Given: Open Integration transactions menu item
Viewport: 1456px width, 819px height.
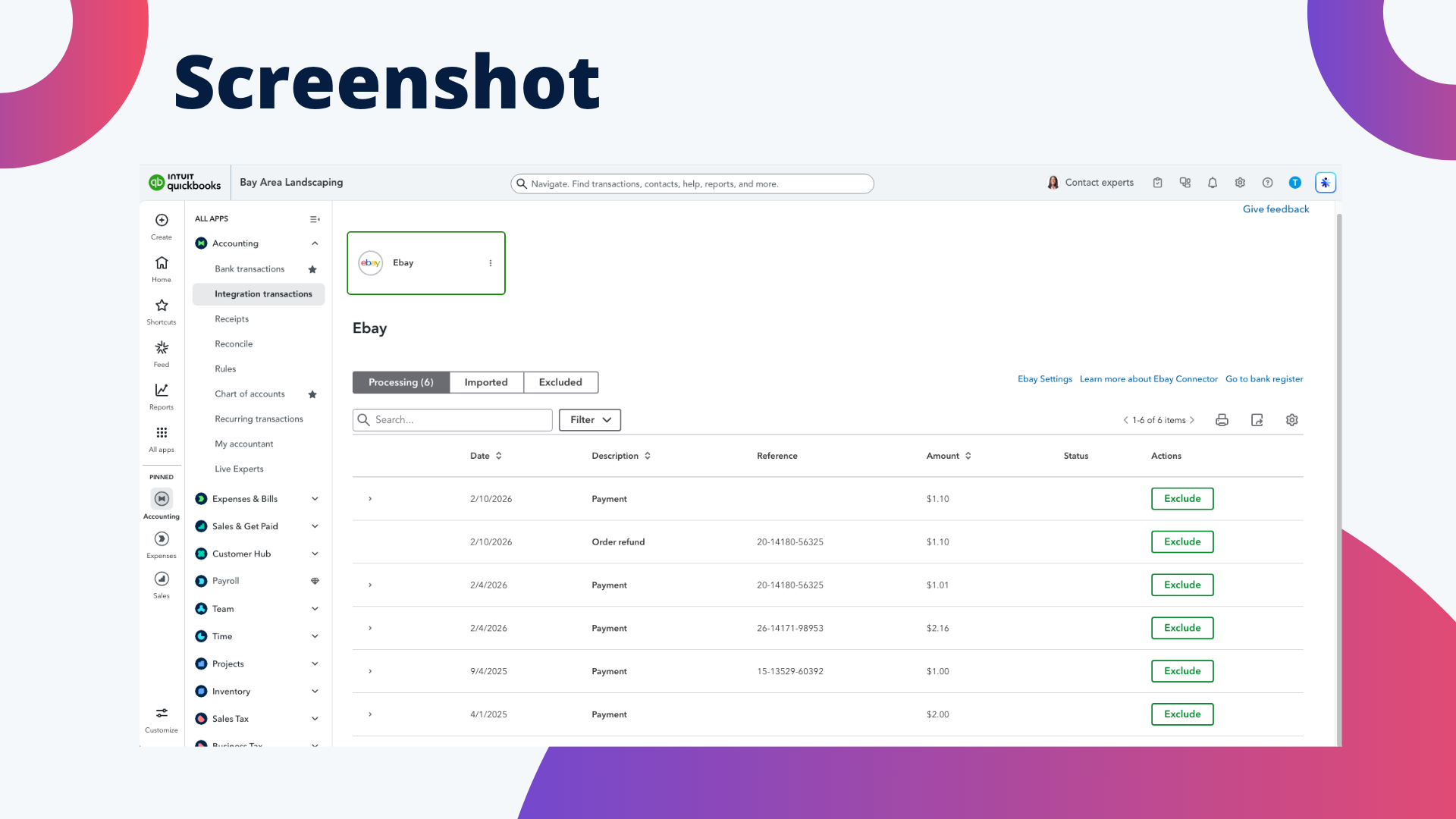Looking at the screenshot, I should click(259, 294).
